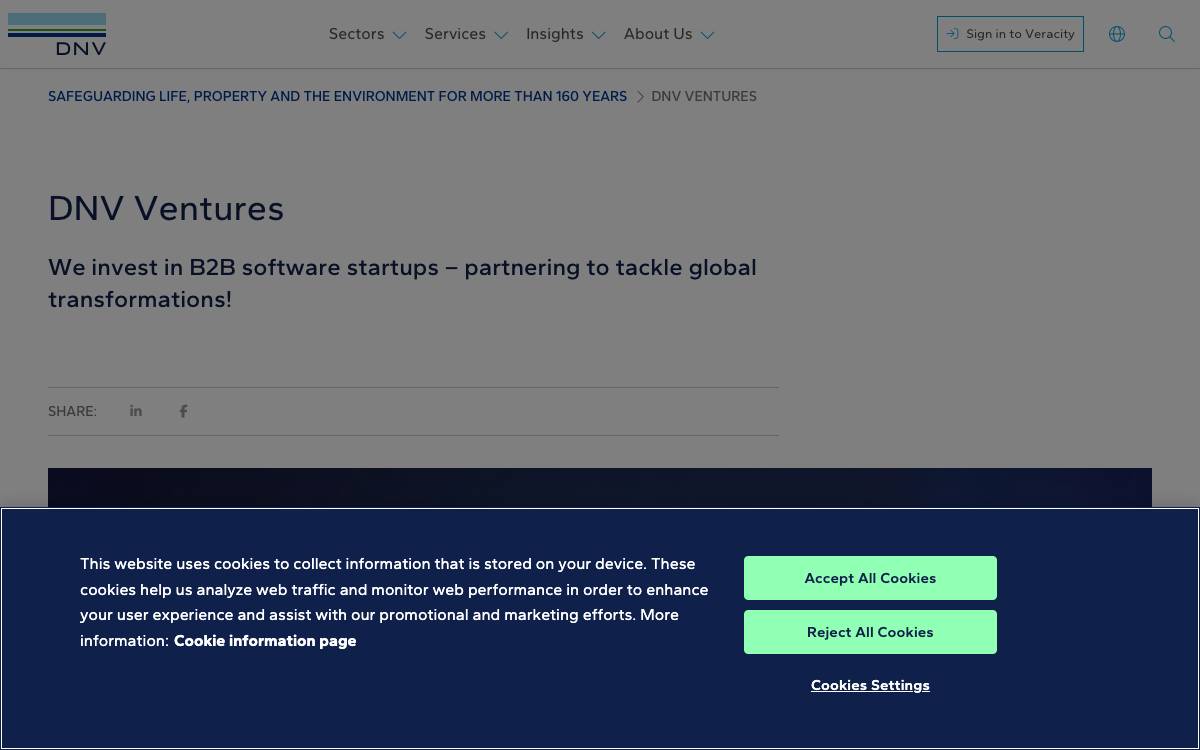Share page on Facebook

pyautogui.click(x=183, y=411)
